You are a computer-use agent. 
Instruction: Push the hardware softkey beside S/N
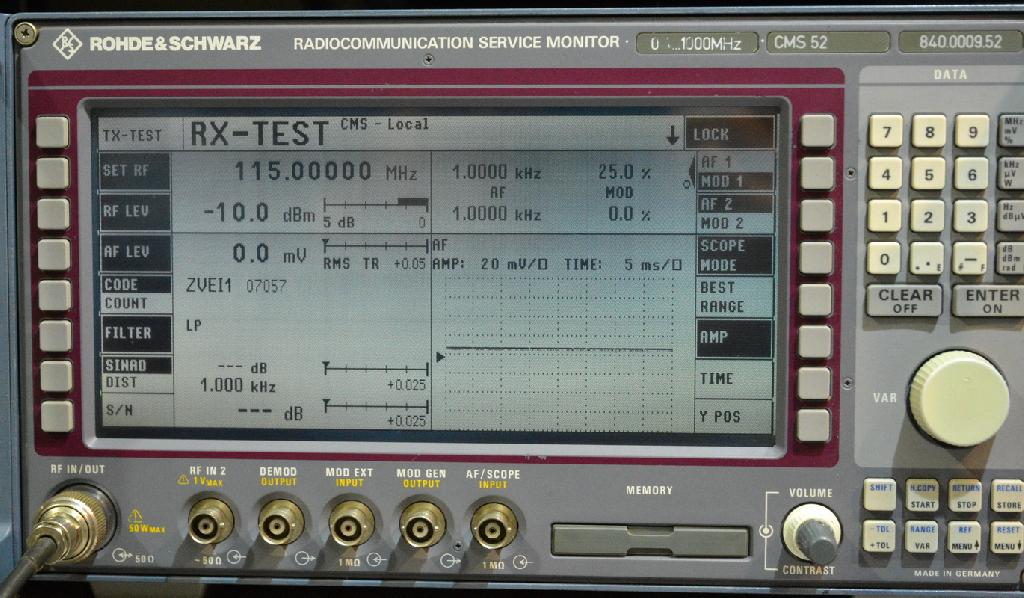pos(57,417)
